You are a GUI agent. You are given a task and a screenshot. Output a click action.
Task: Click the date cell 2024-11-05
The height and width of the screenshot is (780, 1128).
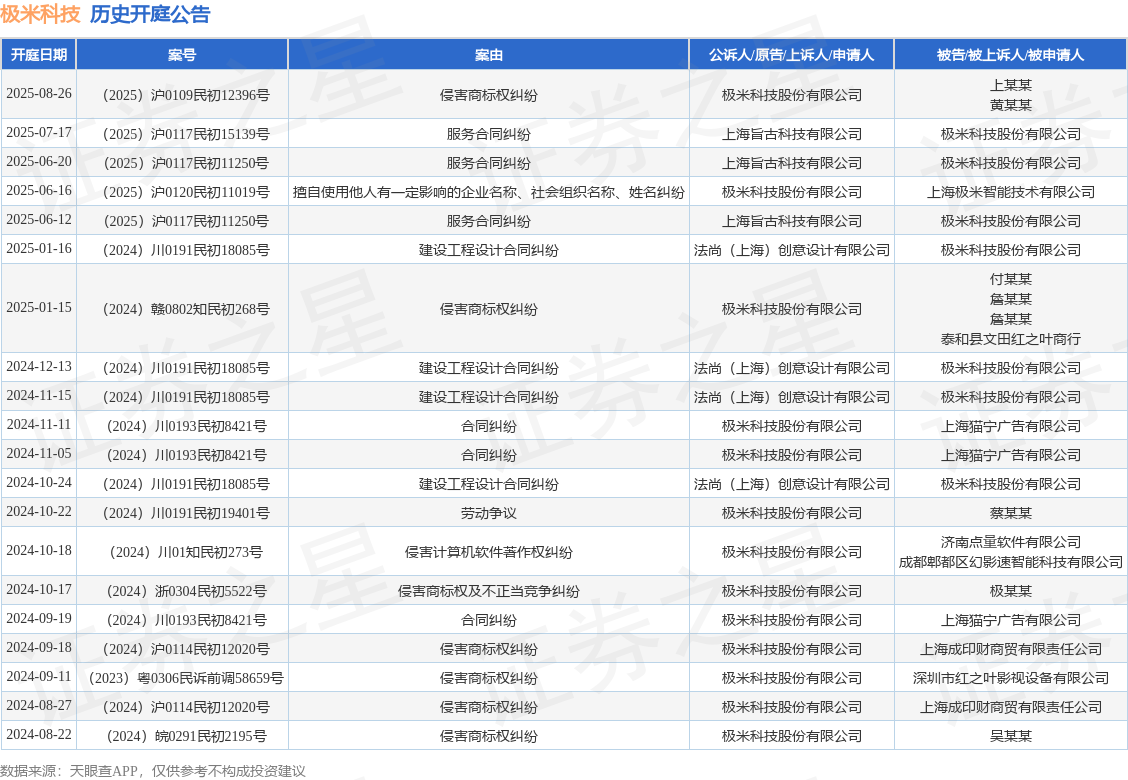pos(39,453)
